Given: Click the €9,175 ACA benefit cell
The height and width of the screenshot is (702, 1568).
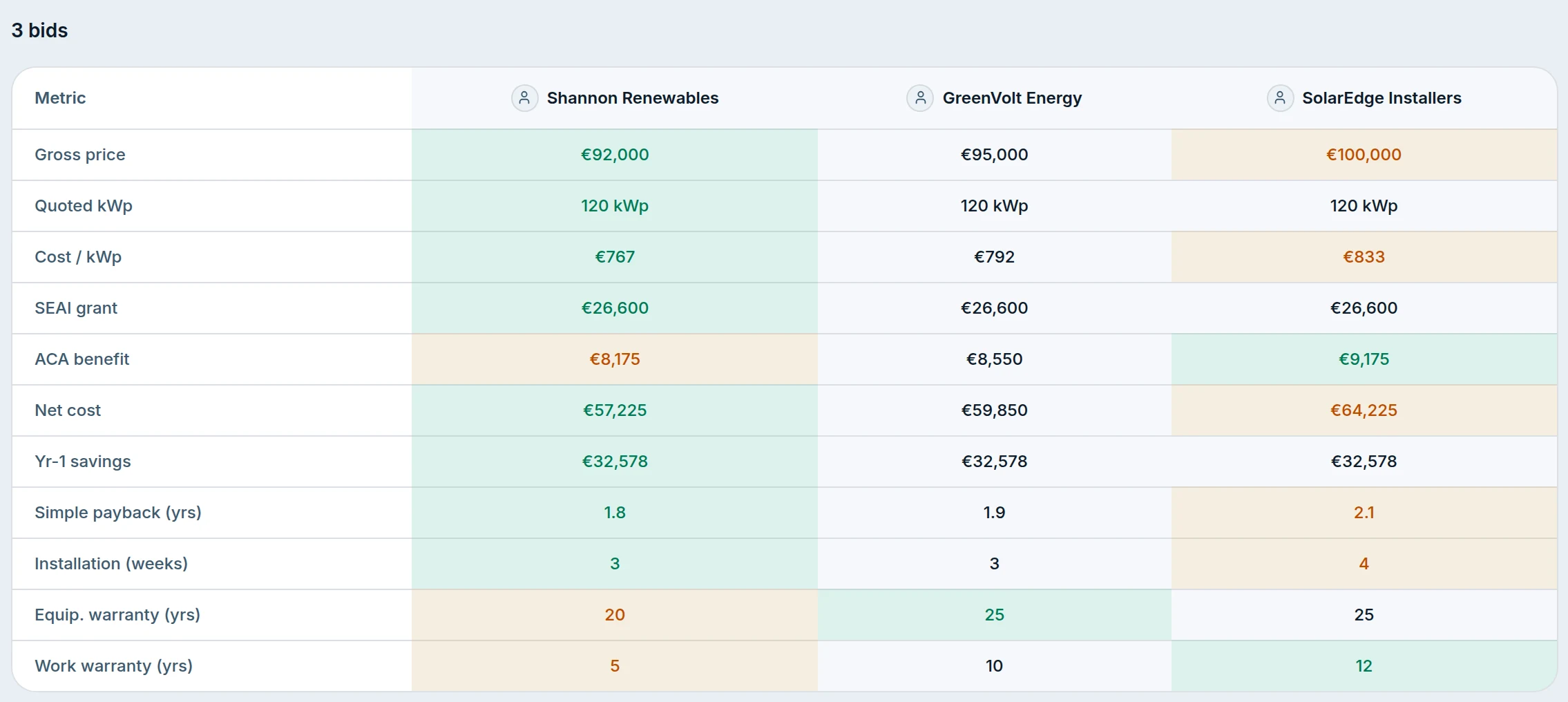Looking at the screenshot, I should click(x=1364, y=359).
